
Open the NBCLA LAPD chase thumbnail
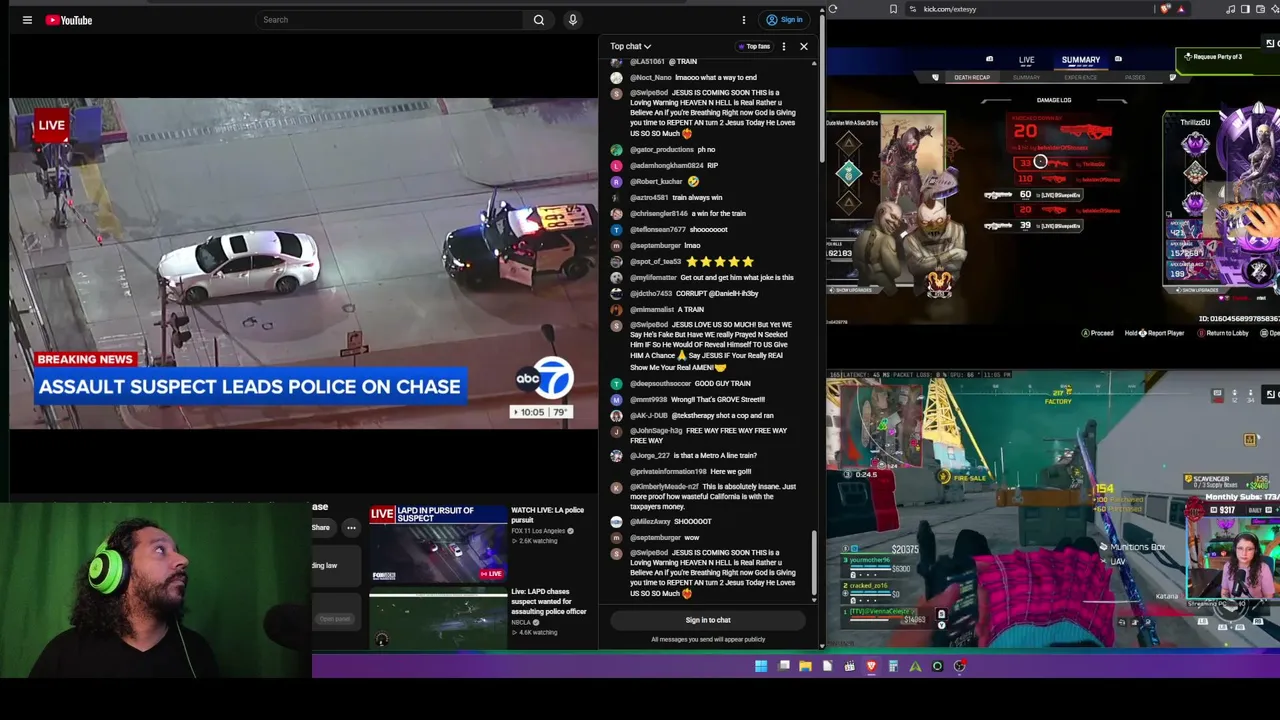(x=438, y=619)
